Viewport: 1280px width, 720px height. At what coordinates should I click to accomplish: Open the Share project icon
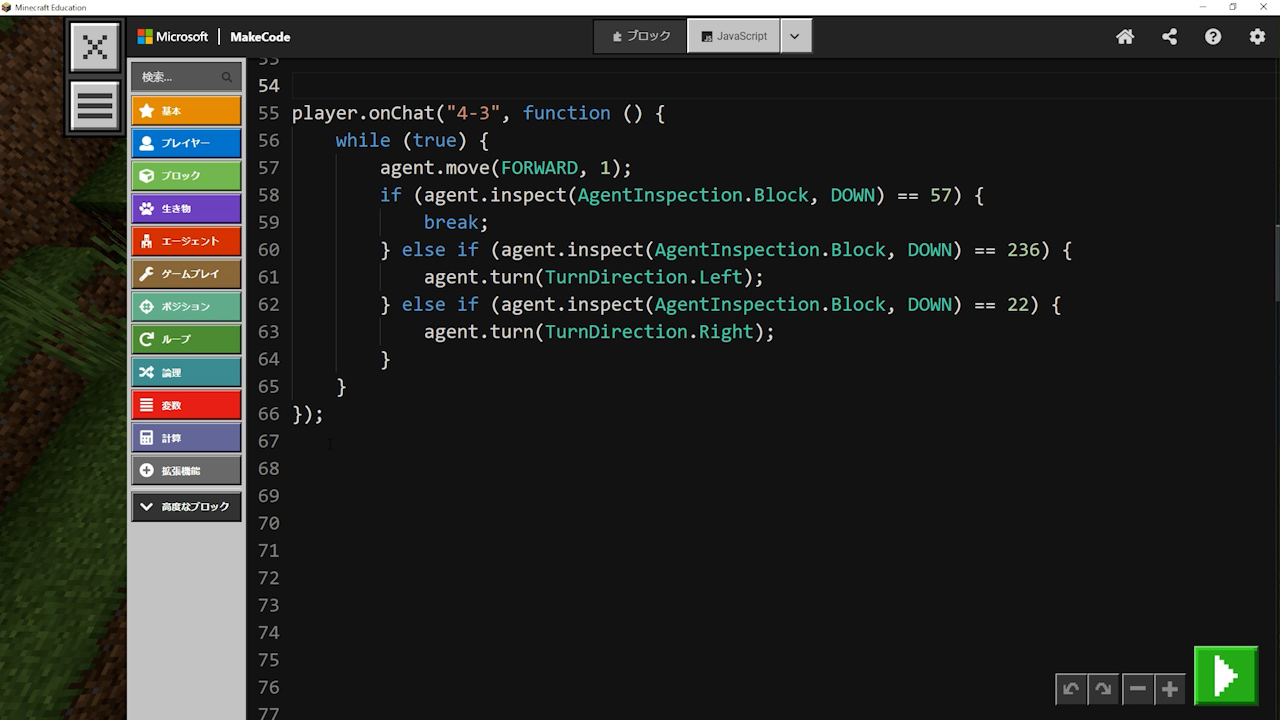click(x=1169, y=37)
